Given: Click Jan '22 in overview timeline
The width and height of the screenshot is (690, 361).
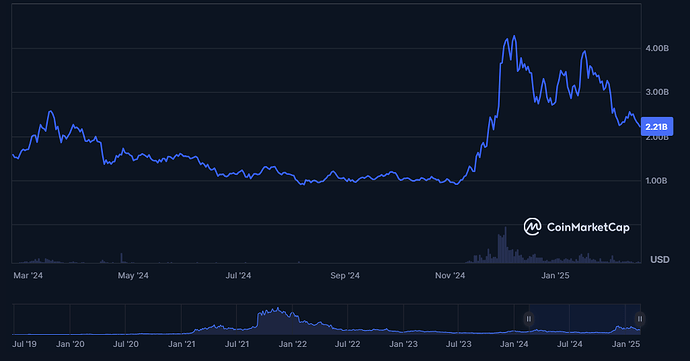Looking at the screenshot, I should (293, 344).
